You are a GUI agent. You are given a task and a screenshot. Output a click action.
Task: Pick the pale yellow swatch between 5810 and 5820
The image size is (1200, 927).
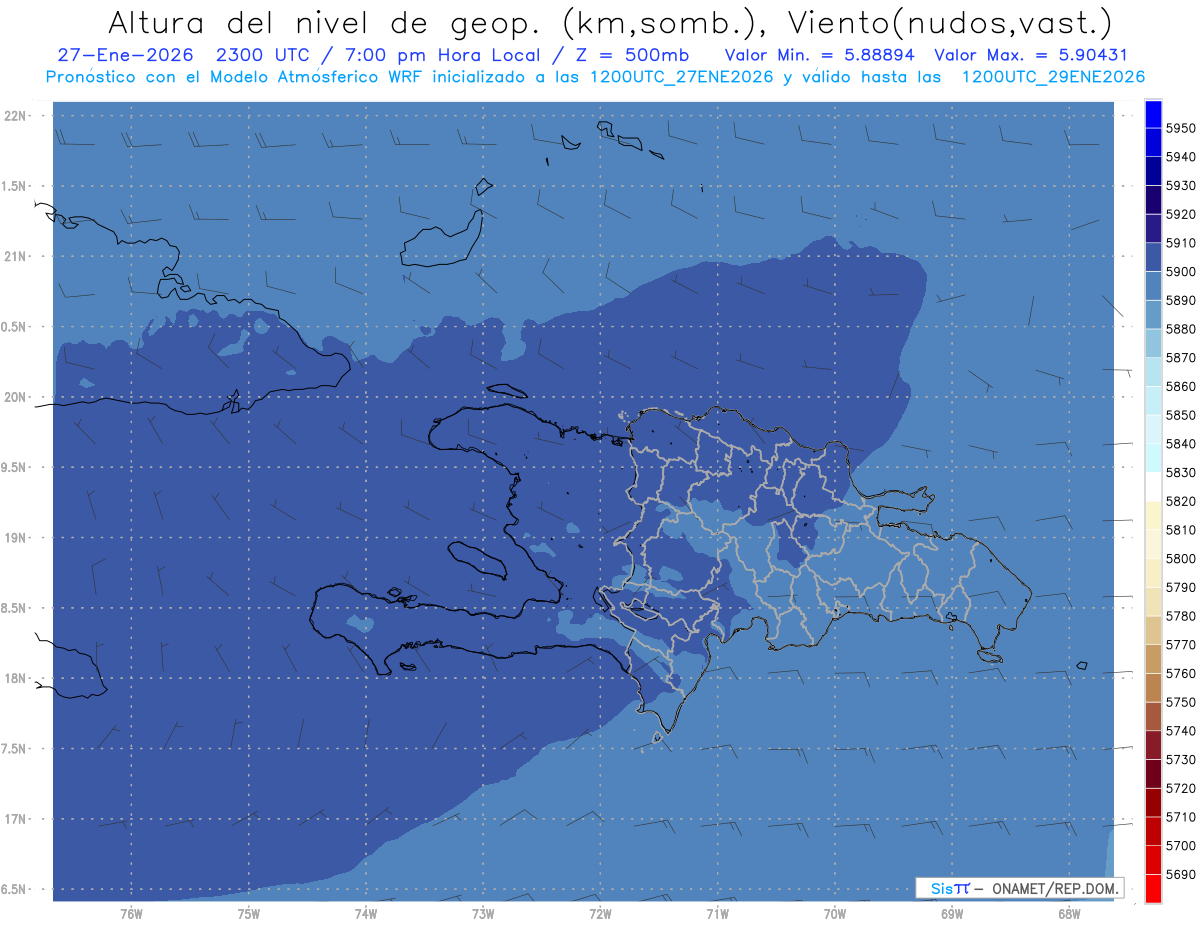[1153, 515]
